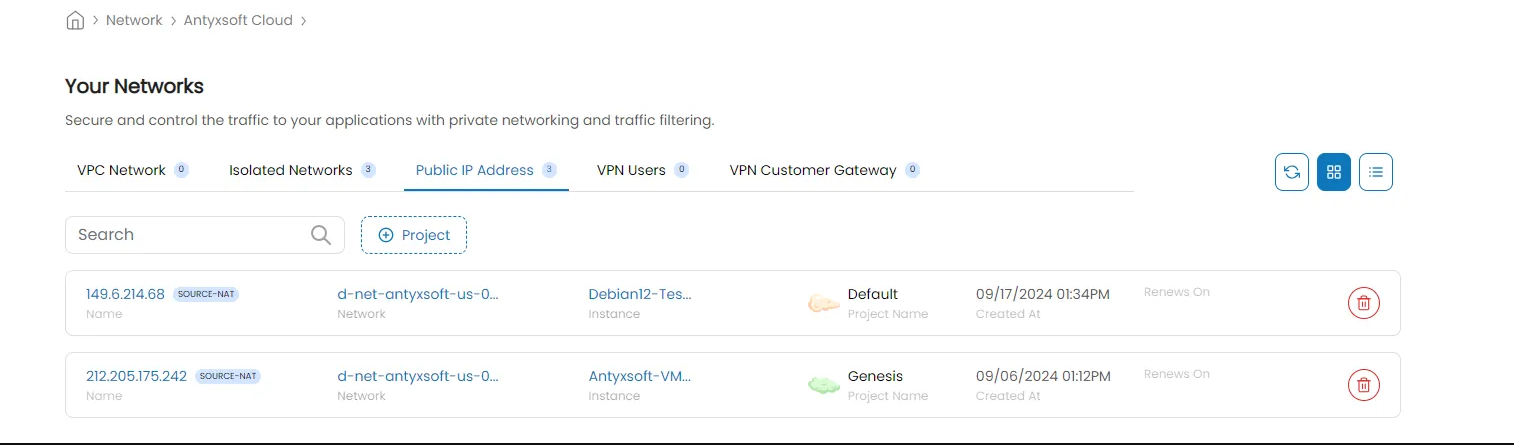Open the VPC Network tab

(121, 170)
